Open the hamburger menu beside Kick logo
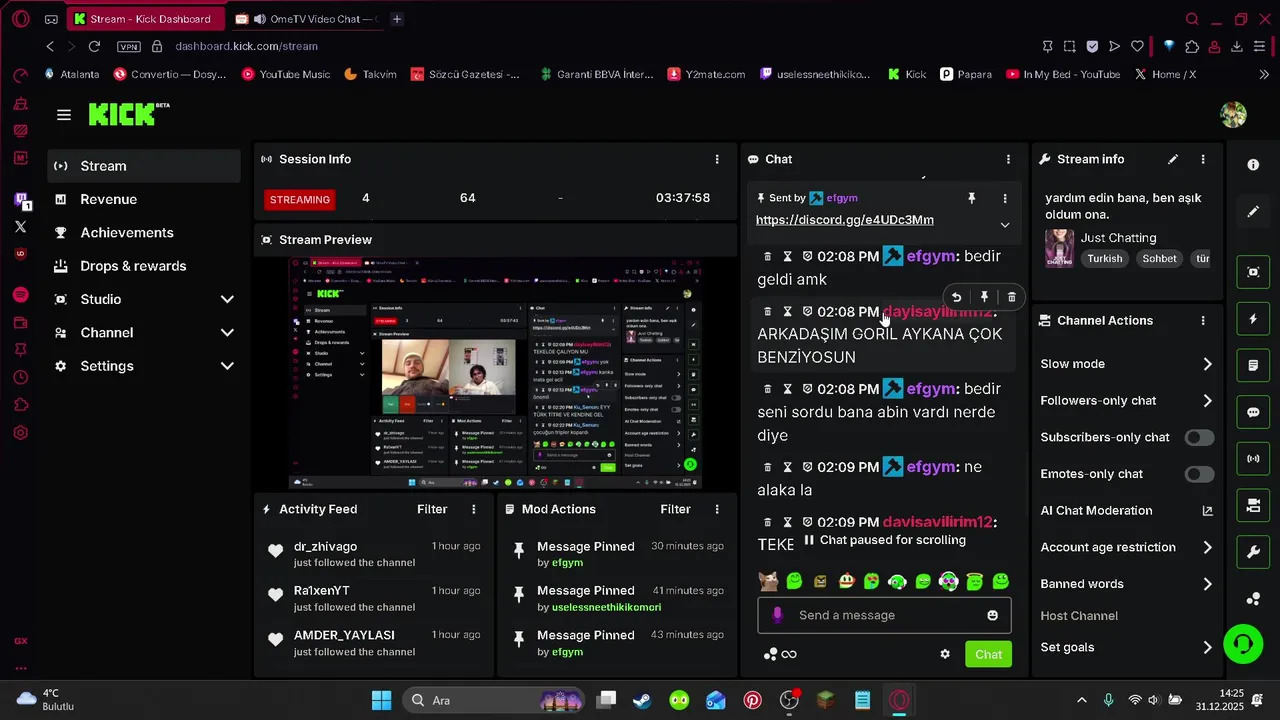 [64, 115]
